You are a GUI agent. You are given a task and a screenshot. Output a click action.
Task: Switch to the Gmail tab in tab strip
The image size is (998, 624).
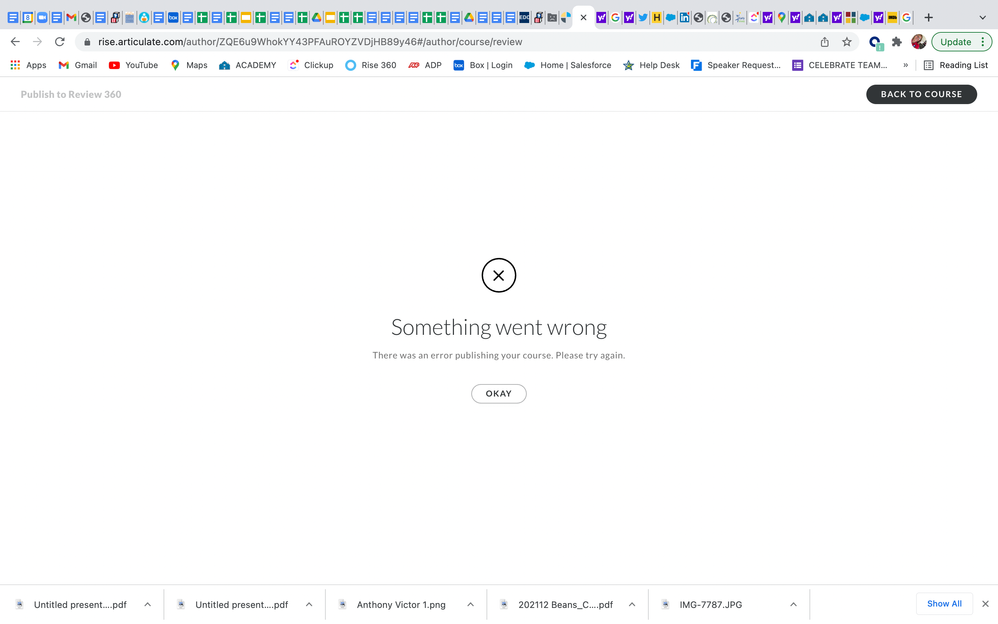[71, 18]
